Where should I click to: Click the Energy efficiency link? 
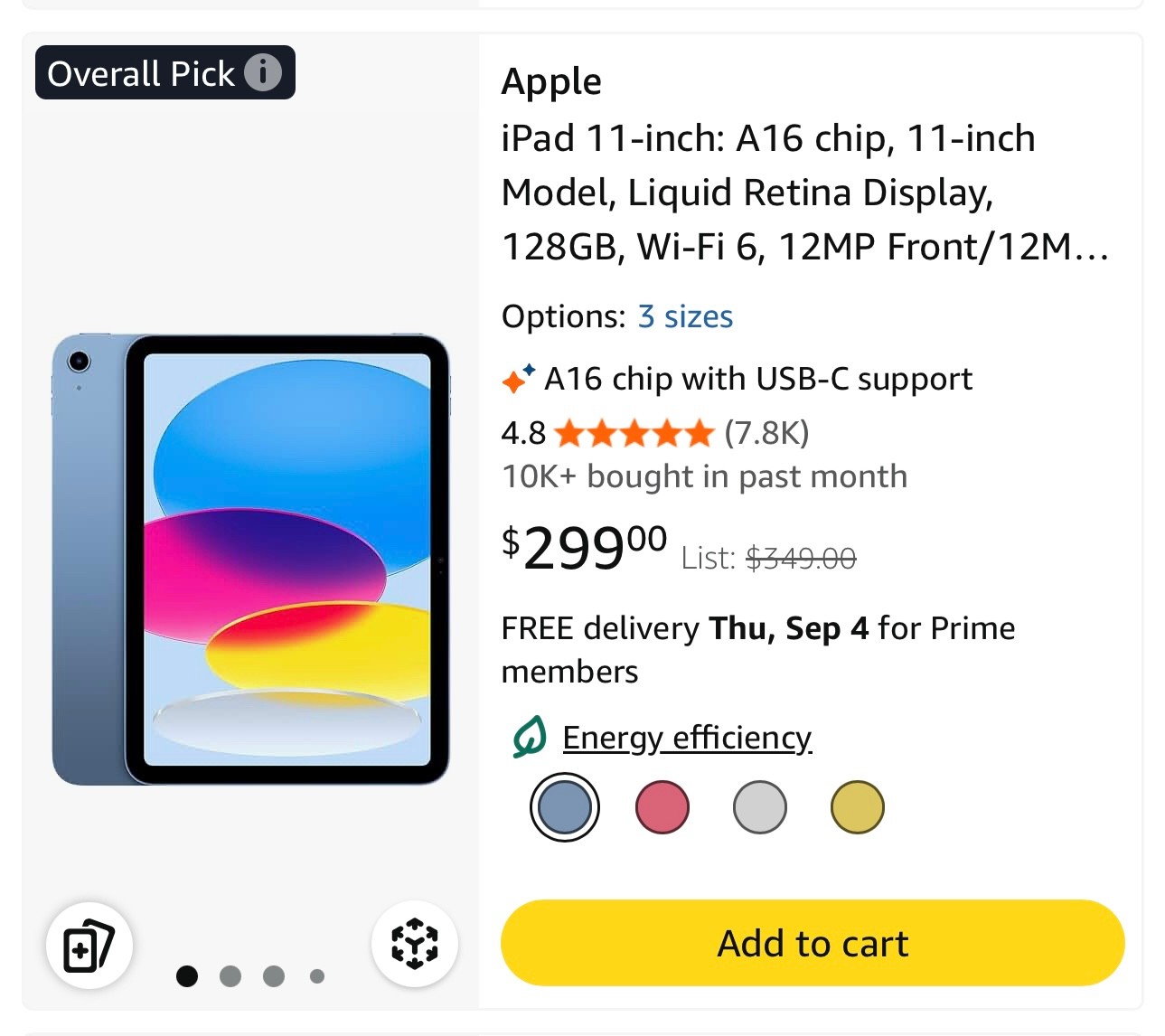(687, 738)
